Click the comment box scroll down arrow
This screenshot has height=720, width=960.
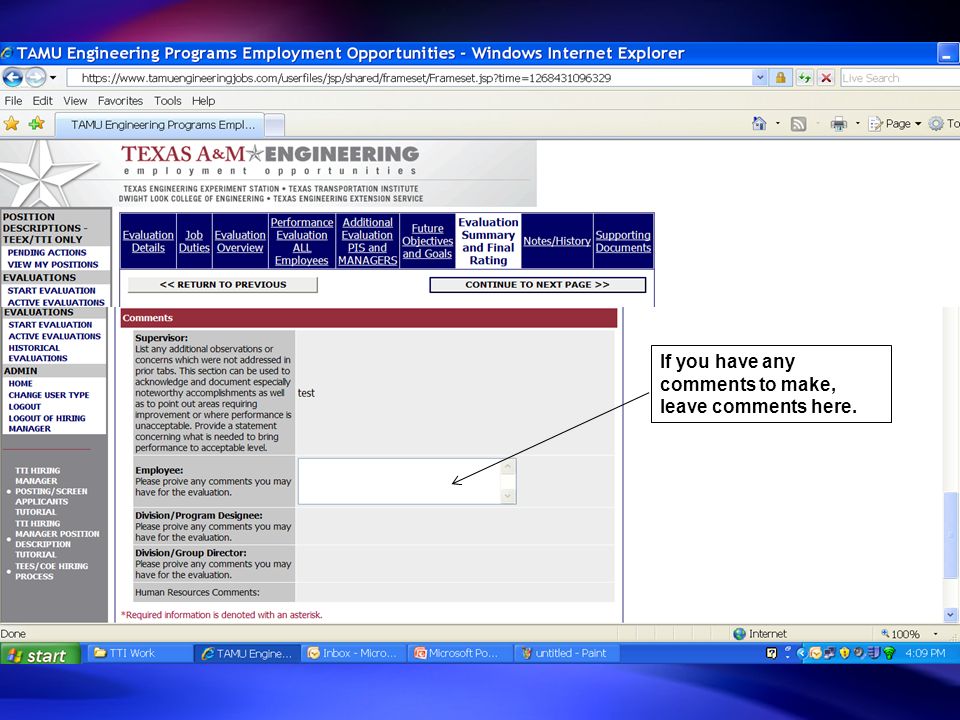(x=508, y=496)
